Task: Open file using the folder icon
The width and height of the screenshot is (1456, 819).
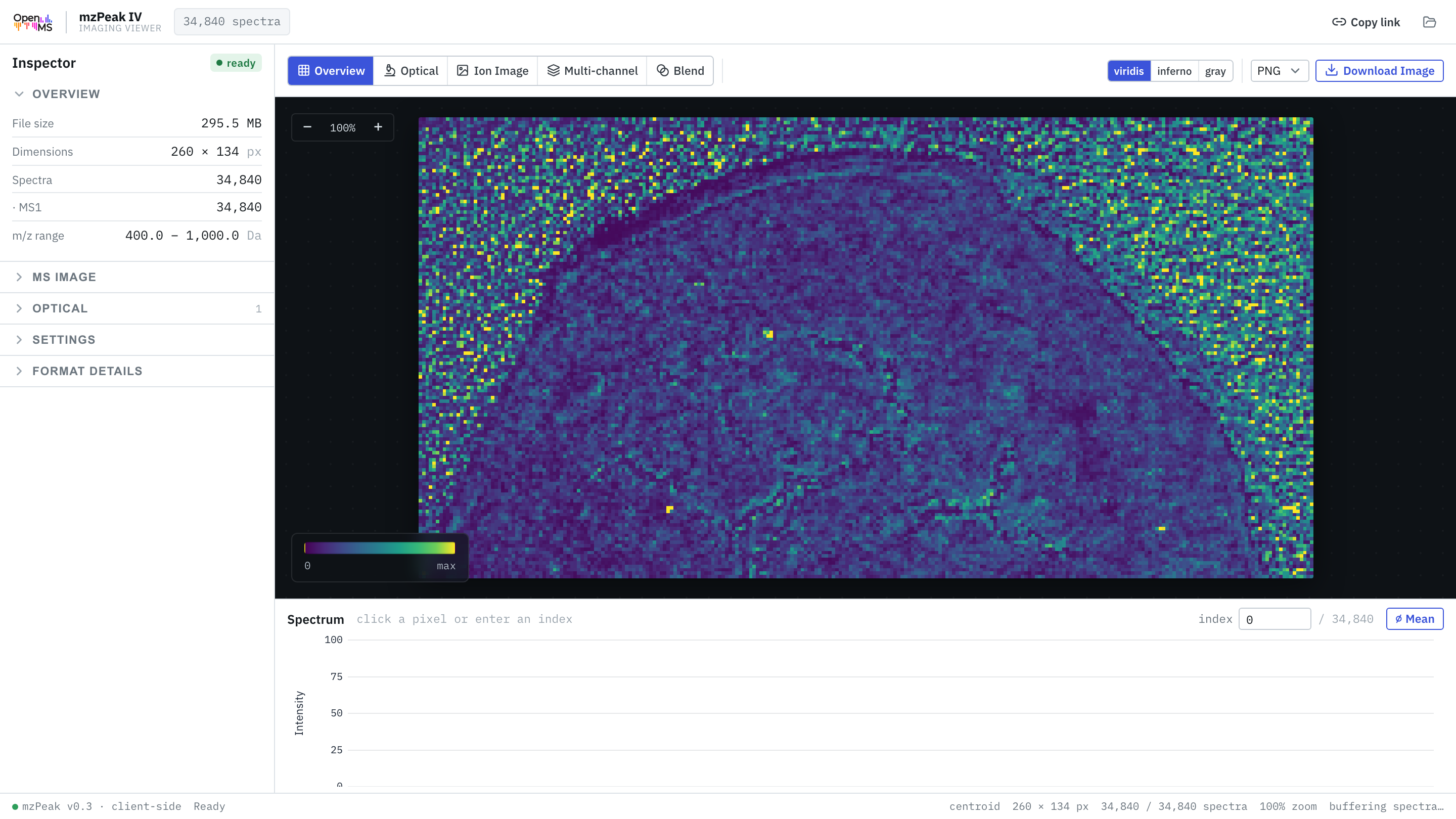Action: click(x=1429, y=22)
